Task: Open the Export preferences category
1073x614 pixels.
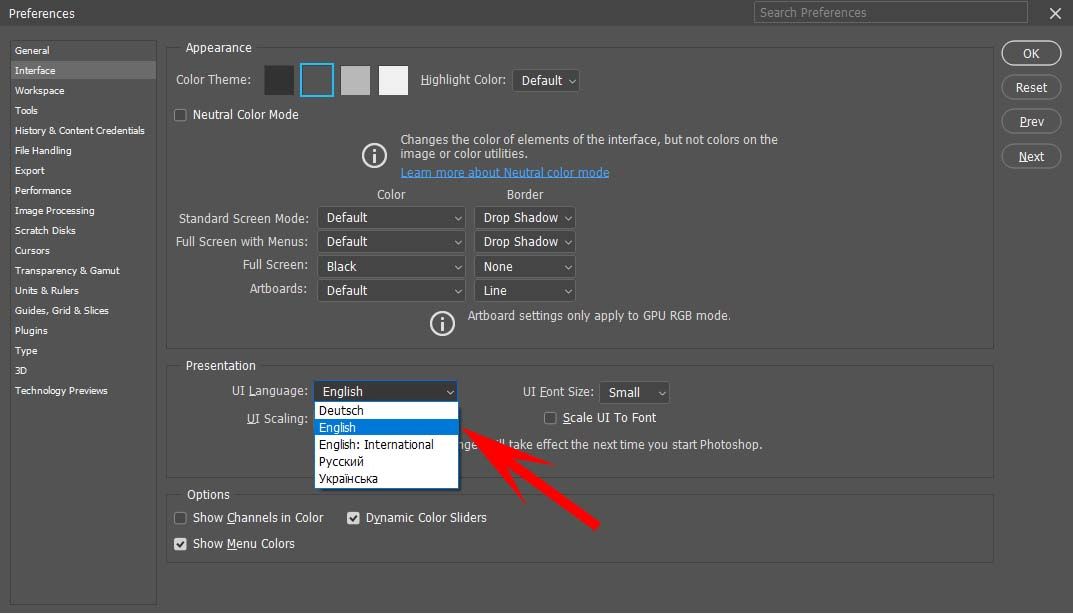Action: tap(83, 170)
